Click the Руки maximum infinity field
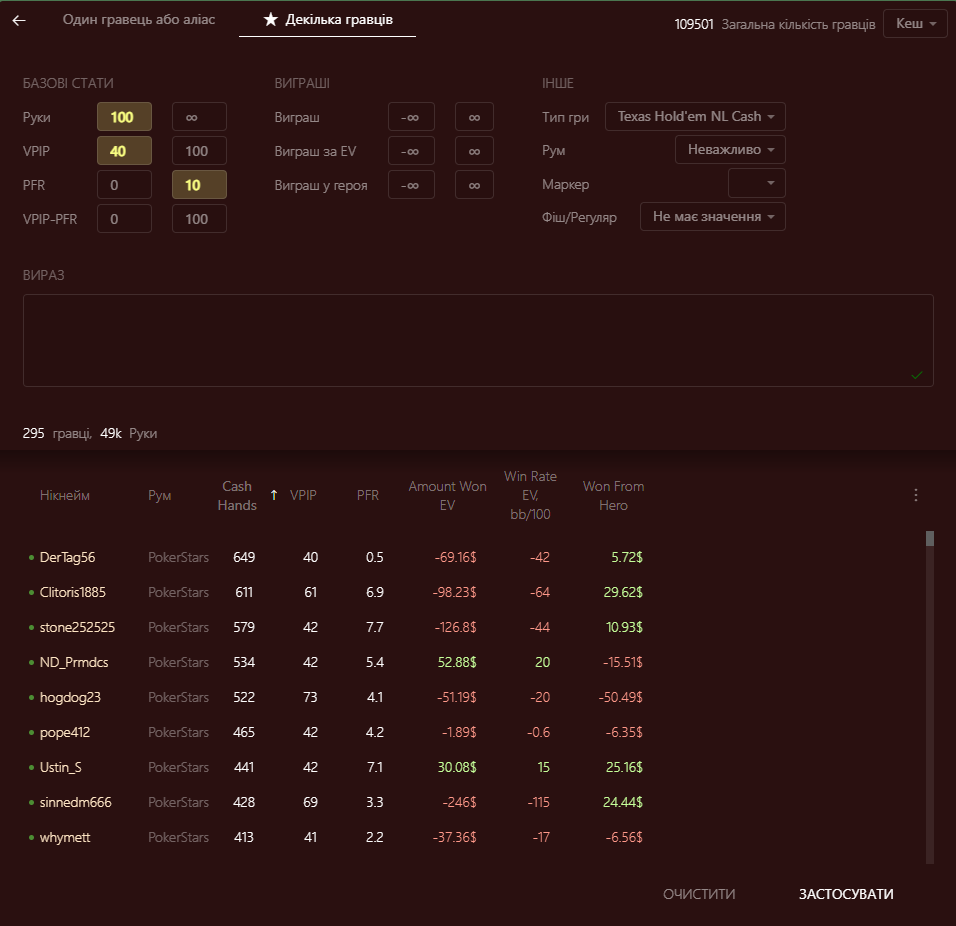This screenshot has width=956, height=926. point(199,117)
